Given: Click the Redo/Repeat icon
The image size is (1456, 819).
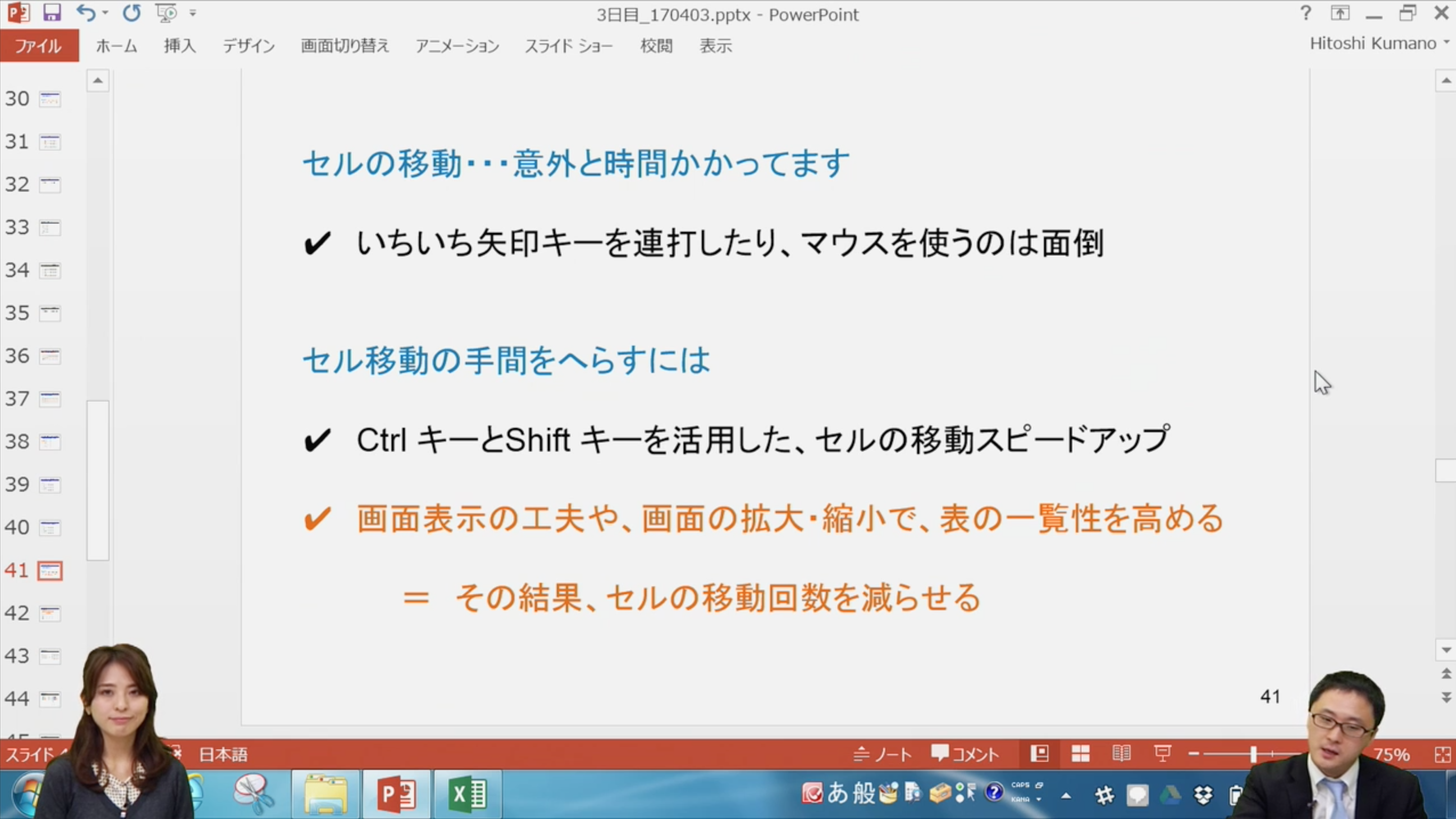Looking at the screenshot, I should point(132,13).
